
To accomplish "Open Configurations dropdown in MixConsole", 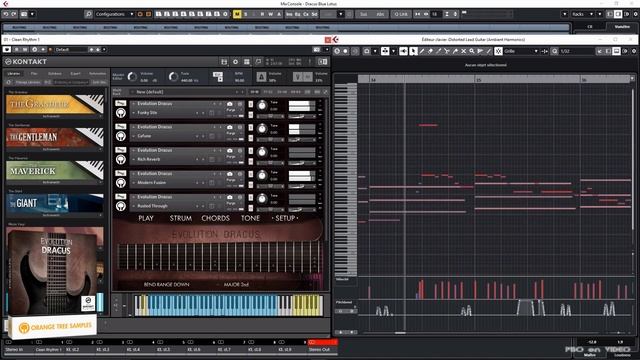I will (114, 14).
